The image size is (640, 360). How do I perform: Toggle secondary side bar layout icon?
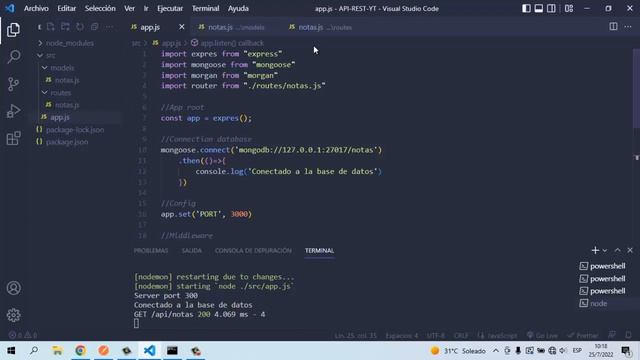pyautogui.click(x=551, y=8)
